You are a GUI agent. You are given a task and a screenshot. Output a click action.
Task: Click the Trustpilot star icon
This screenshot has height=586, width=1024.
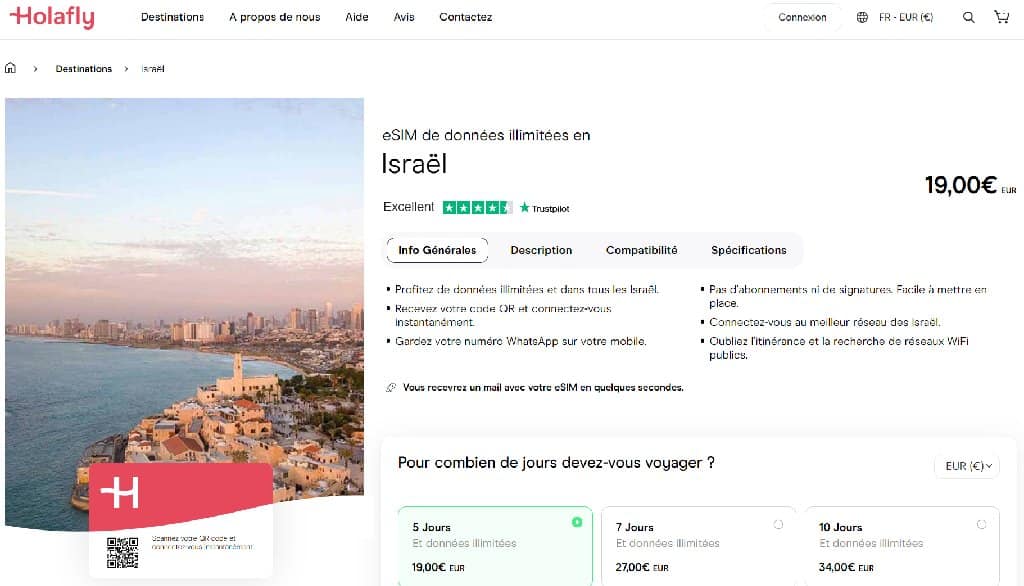[524, 208]
